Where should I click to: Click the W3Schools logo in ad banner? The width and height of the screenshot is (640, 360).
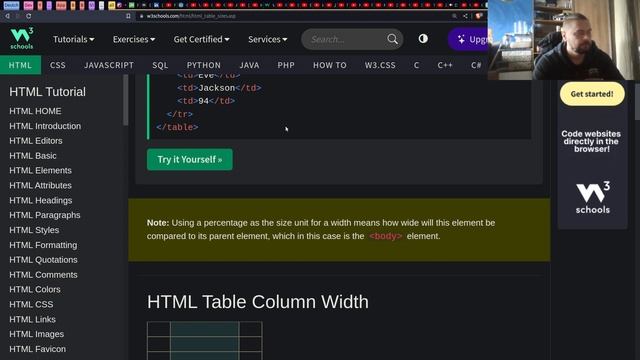coord(593,198)
